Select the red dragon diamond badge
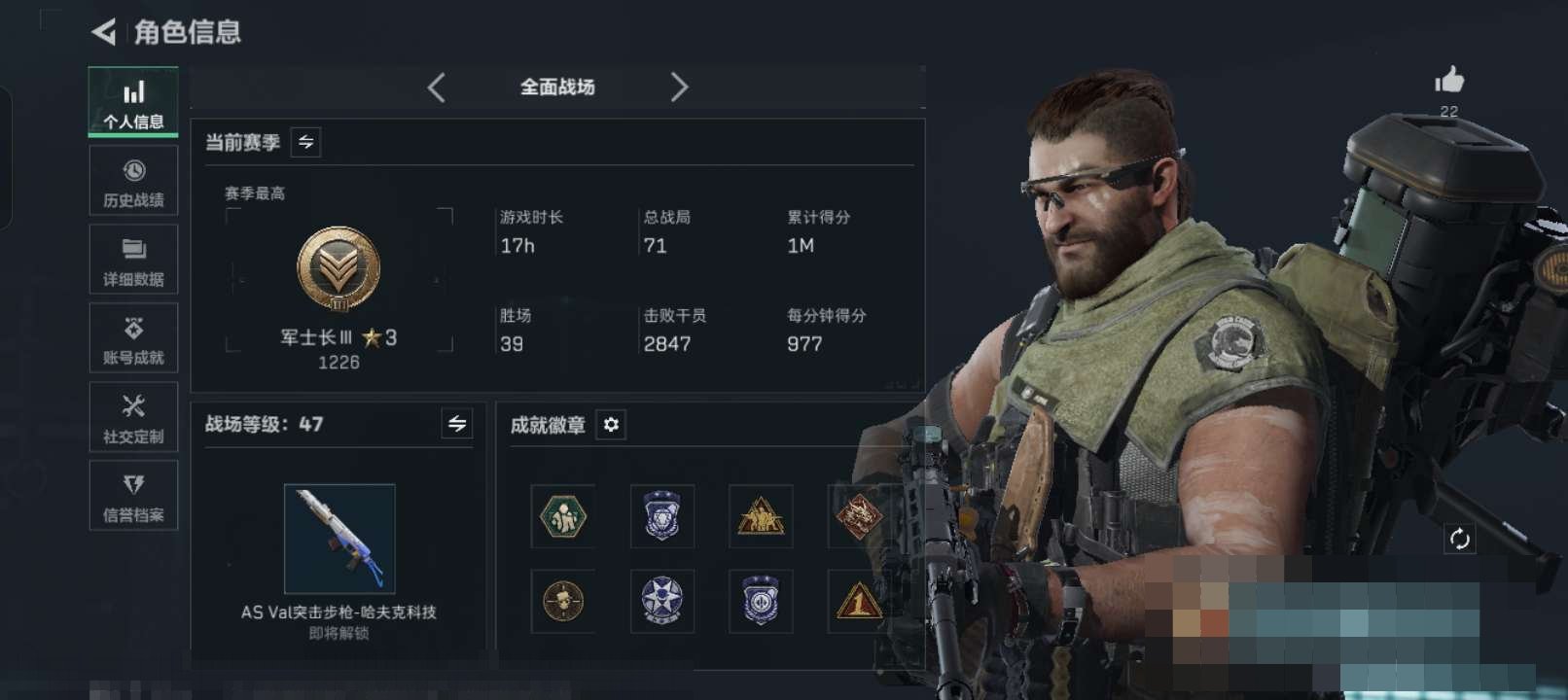The image size is (1568, 700). [859, 516]
